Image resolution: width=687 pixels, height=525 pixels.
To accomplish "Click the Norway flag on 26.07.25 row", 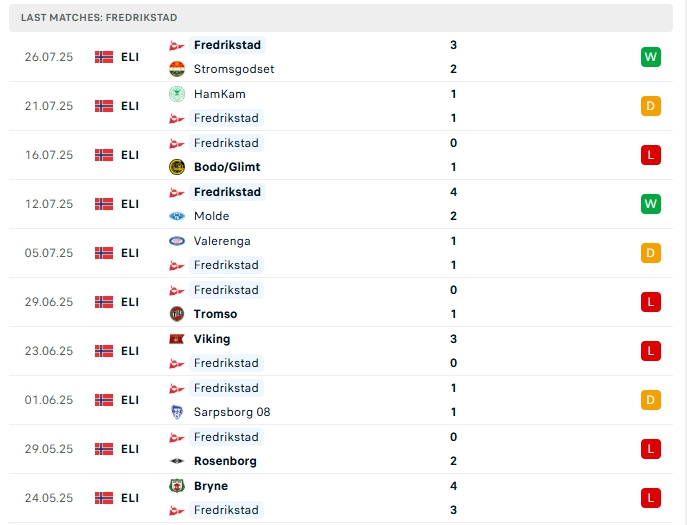I will click(x=104, y=57).
